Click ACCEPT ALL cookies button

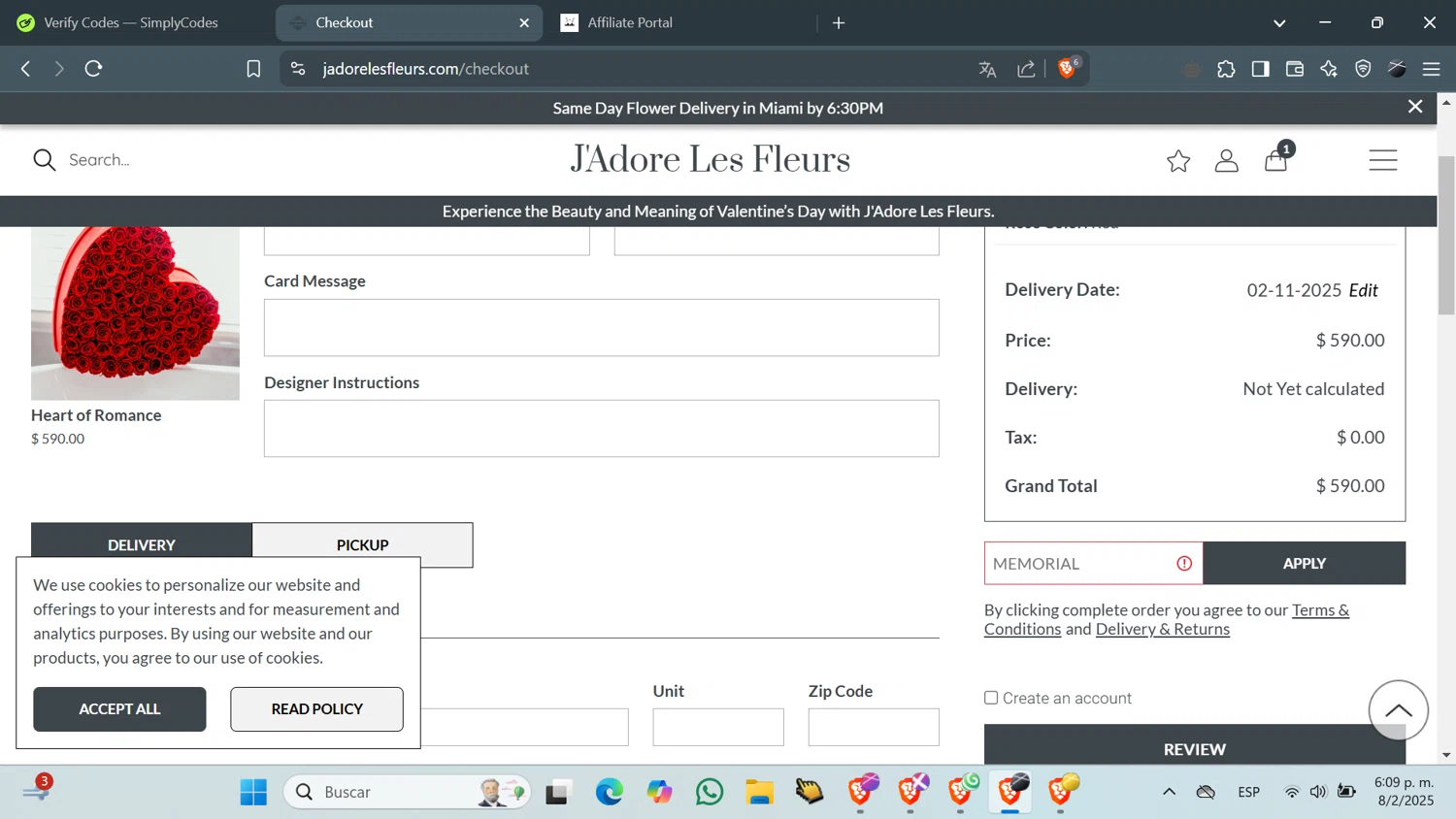(119, 709)
